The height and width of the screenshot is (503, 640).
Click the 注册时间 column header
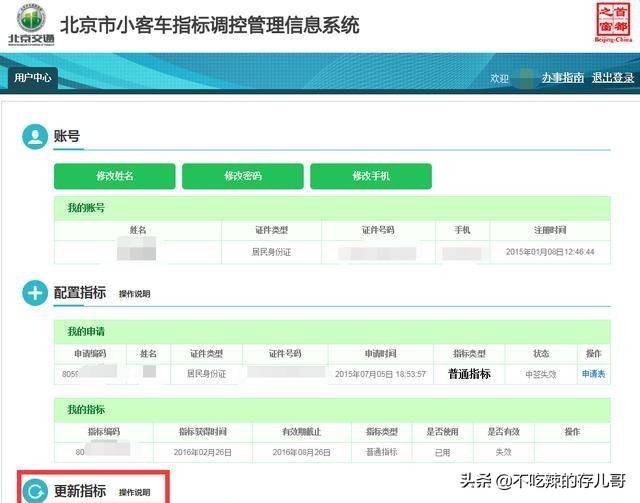550,230
